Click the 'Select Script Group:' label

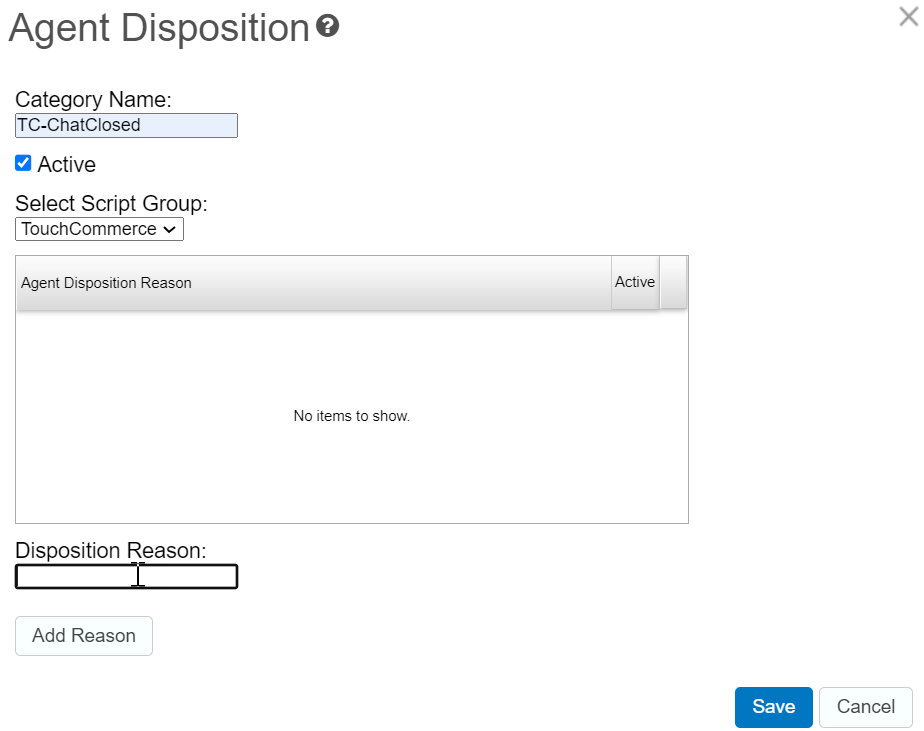[x=111, y=204]
